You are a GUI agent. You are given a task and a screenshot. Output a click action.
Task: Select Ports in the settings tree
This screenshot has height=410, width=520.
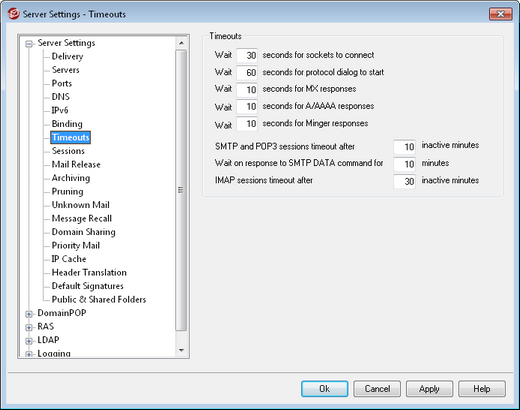coord(62,83)
